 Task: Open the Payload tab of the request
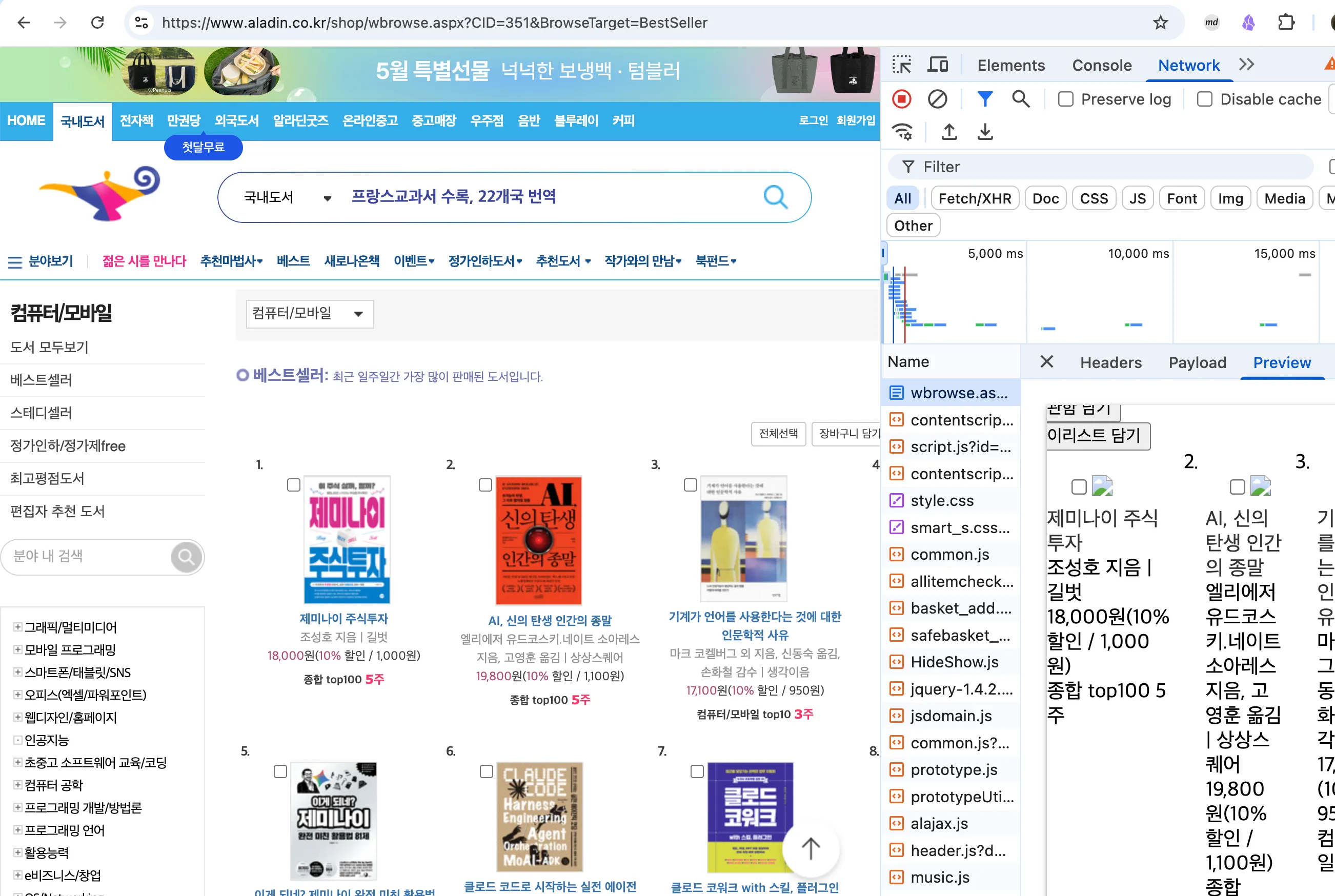(1197, 362)
